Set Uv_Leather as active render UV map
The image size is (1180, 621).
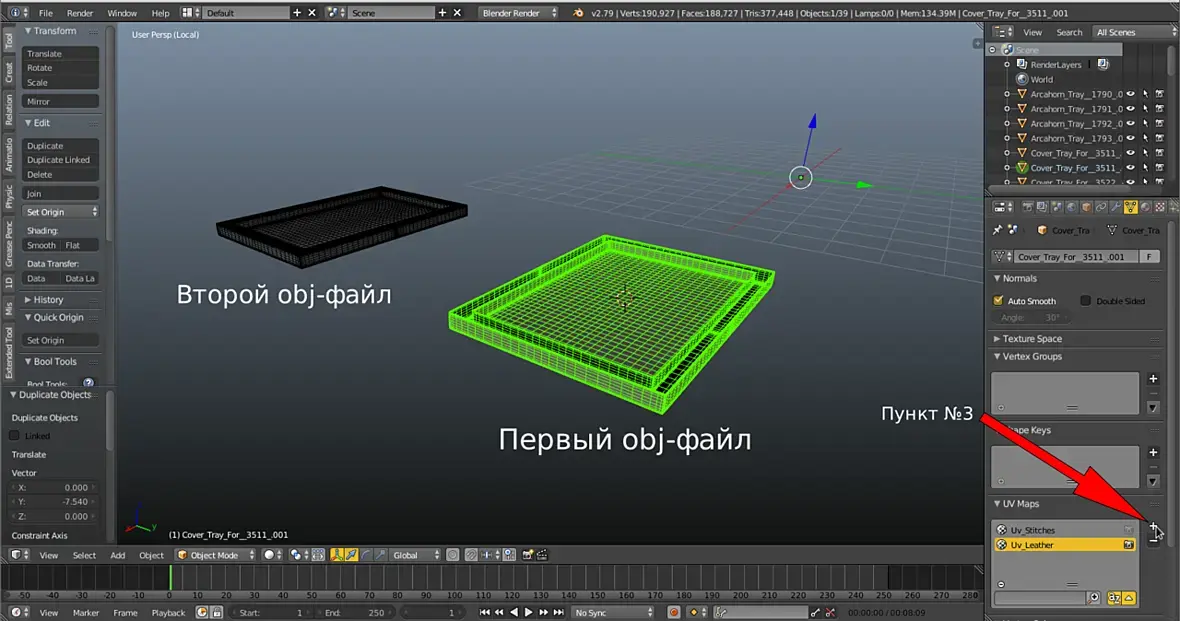(x=1128, y=545)
